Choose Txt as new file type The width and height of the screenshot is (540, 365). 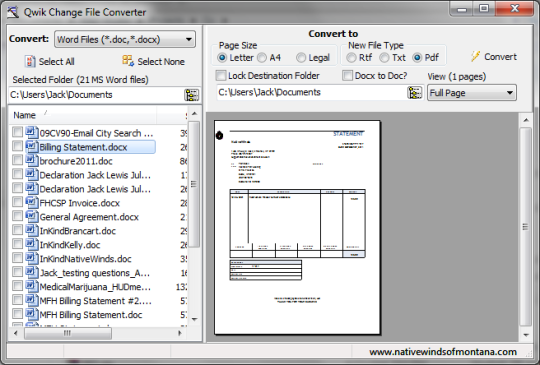point(384,58)
